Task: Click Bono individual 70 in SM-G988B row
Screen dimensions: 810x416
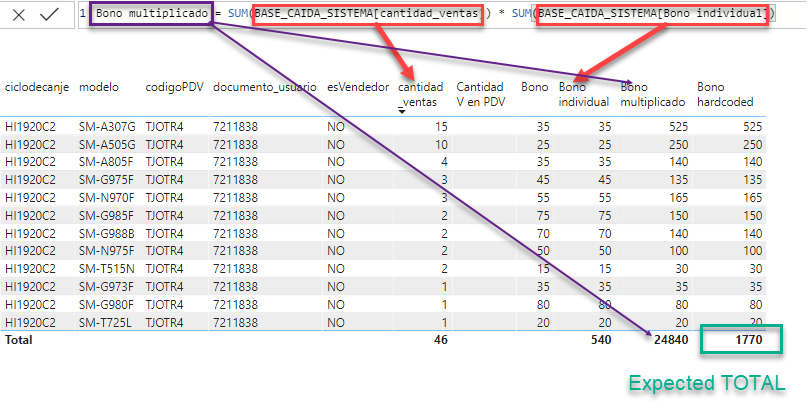Action: coord(605,234)
